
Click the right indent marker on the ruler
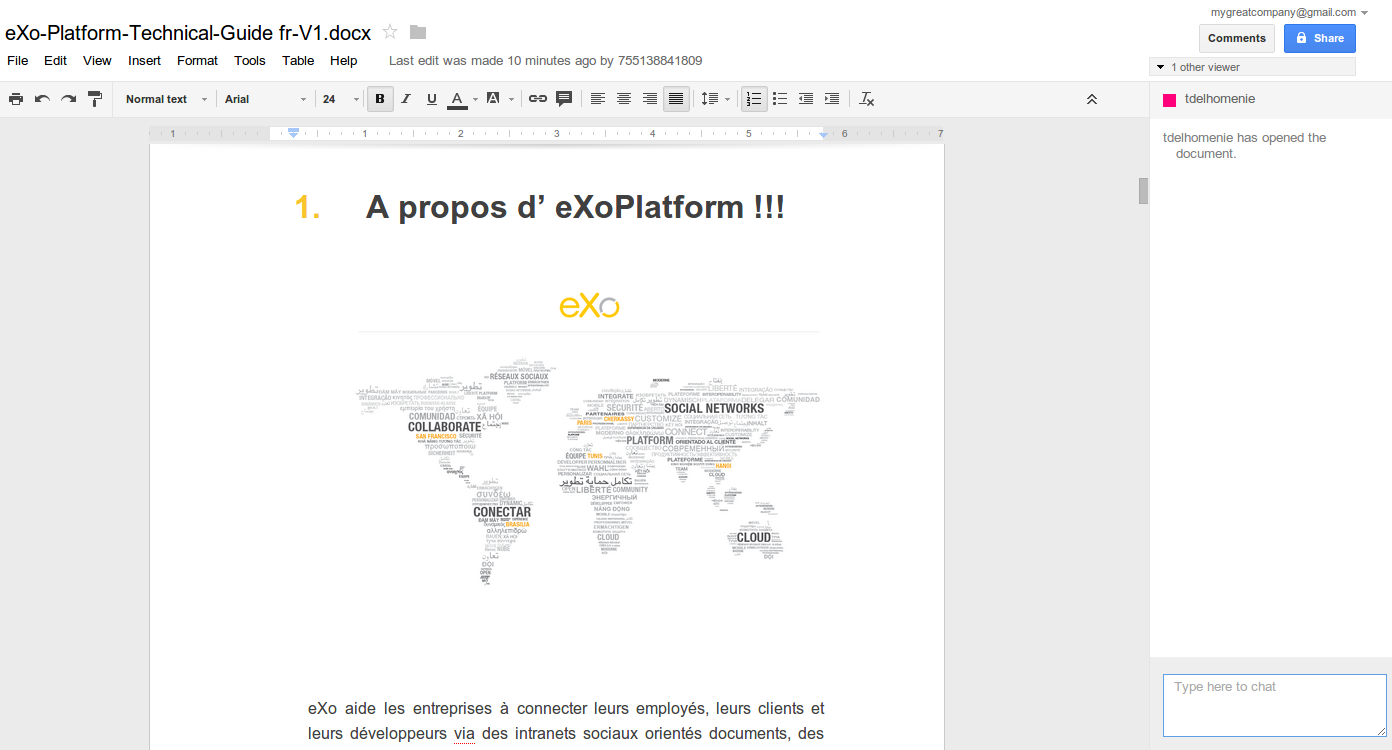(x=824, y=134)
